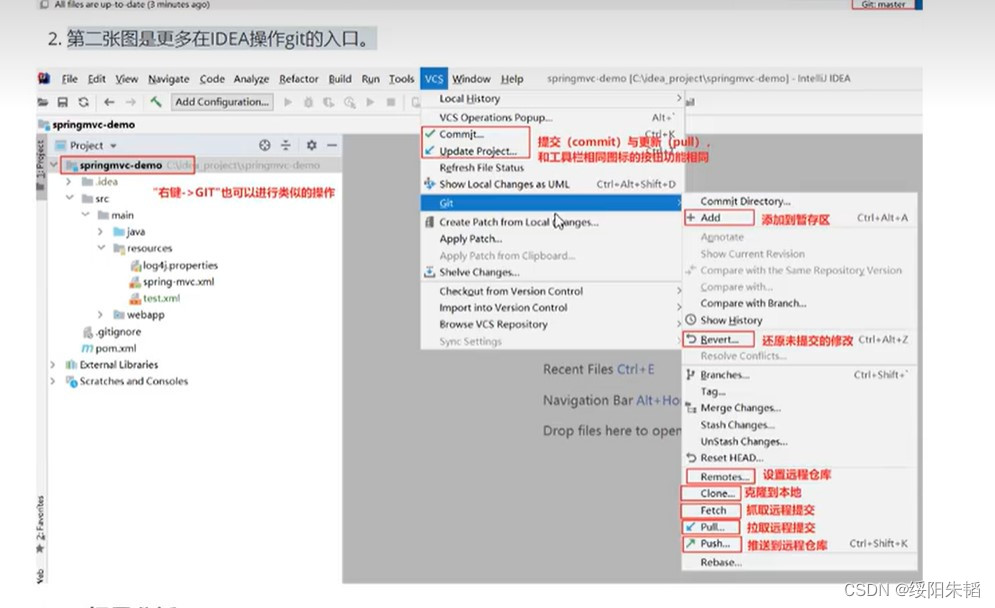Choose Add in Git submenu
Viewport: 995px width, 608px height.
(x=800, y=218)
